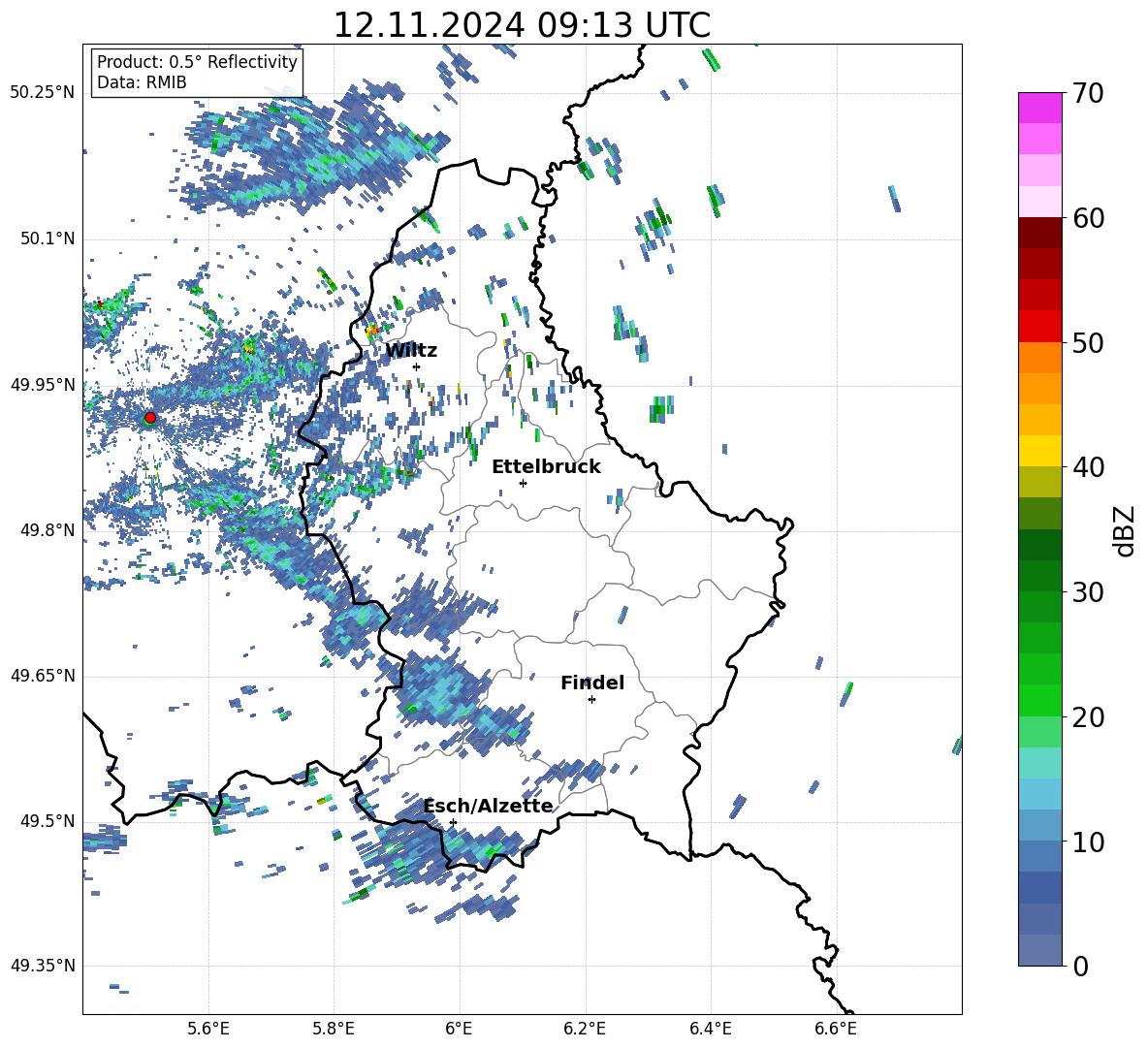
Task: Click the Ettelbruck city label
Action: (x=546, y=467)
